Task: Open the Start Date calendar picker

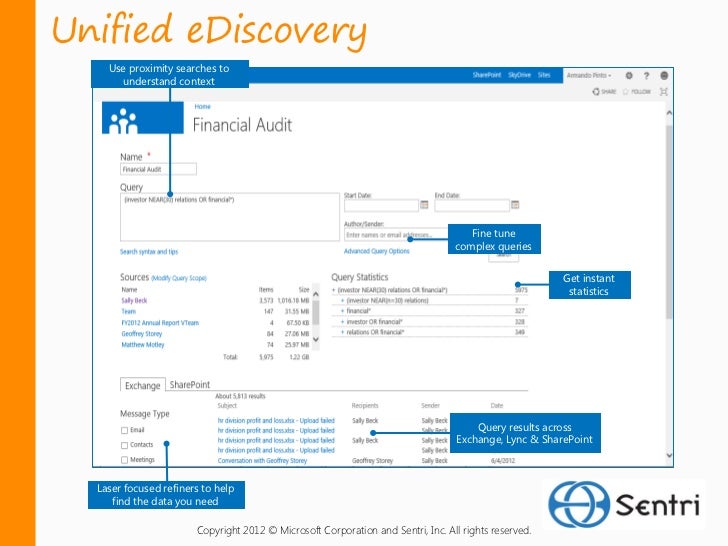Action: click(x=424, y=205)
